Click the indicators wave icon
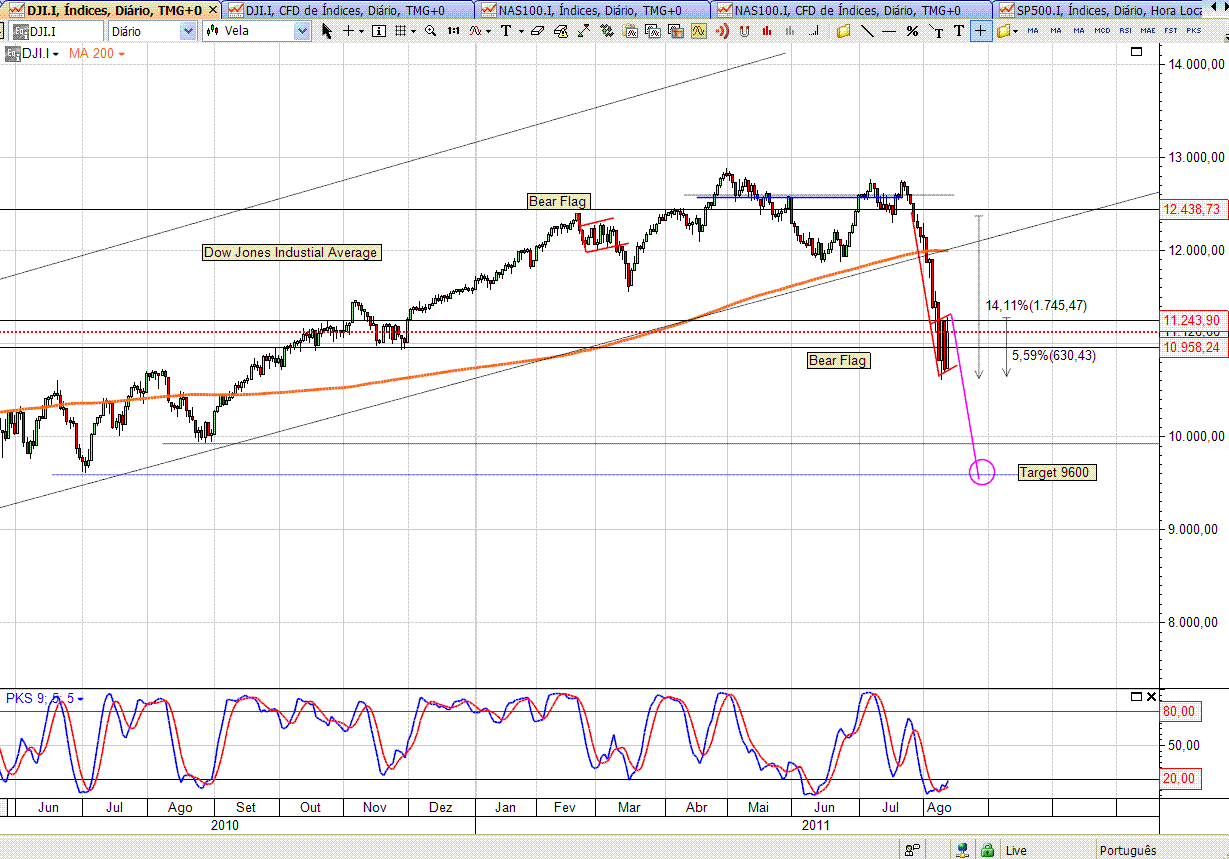Viewport: 1229px width, 859px height. [x=476, y=31]
